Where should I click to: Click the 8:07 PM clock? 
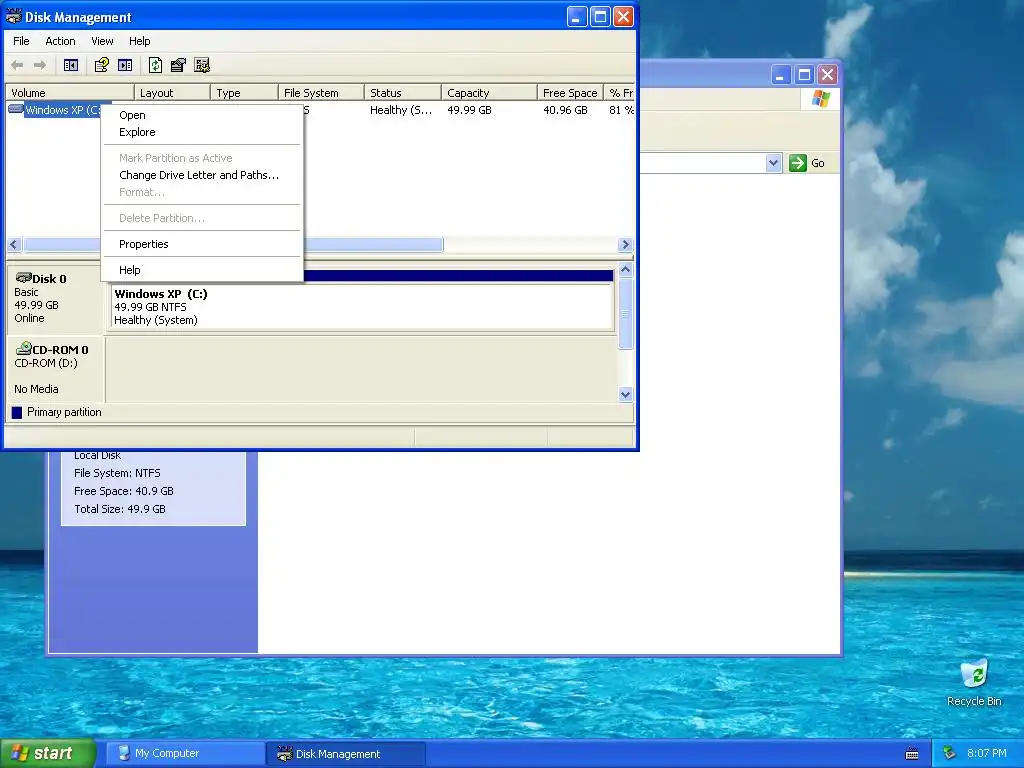point(986,753)
